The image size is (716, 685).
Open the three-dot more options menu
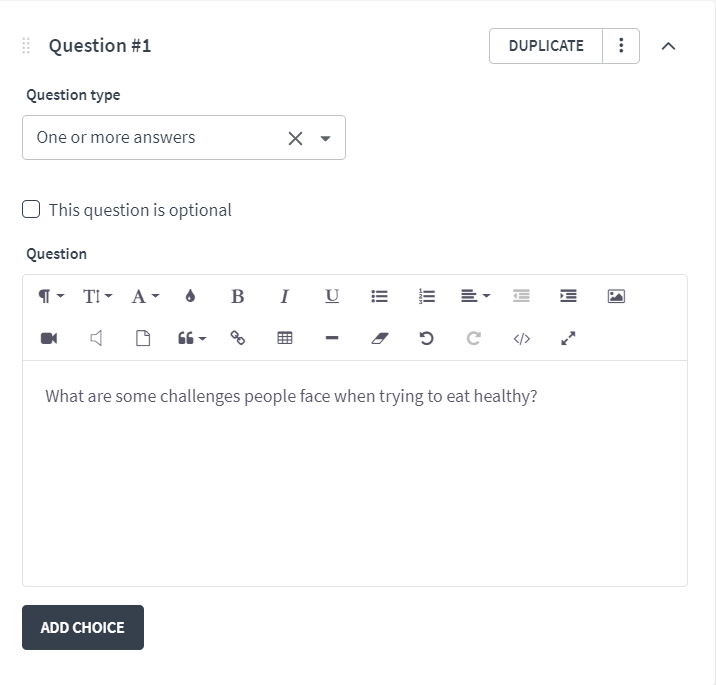coord(621,46)
